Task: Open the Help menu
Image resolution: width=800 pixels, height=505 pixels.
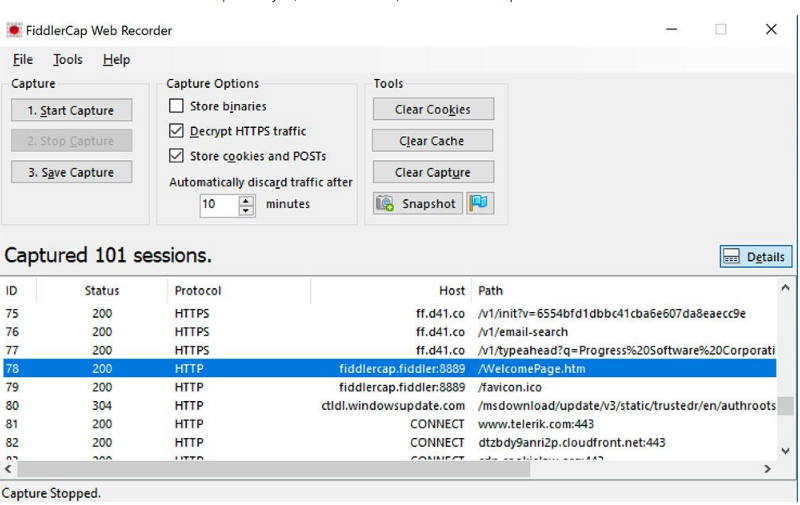Action: pos(116,60)
